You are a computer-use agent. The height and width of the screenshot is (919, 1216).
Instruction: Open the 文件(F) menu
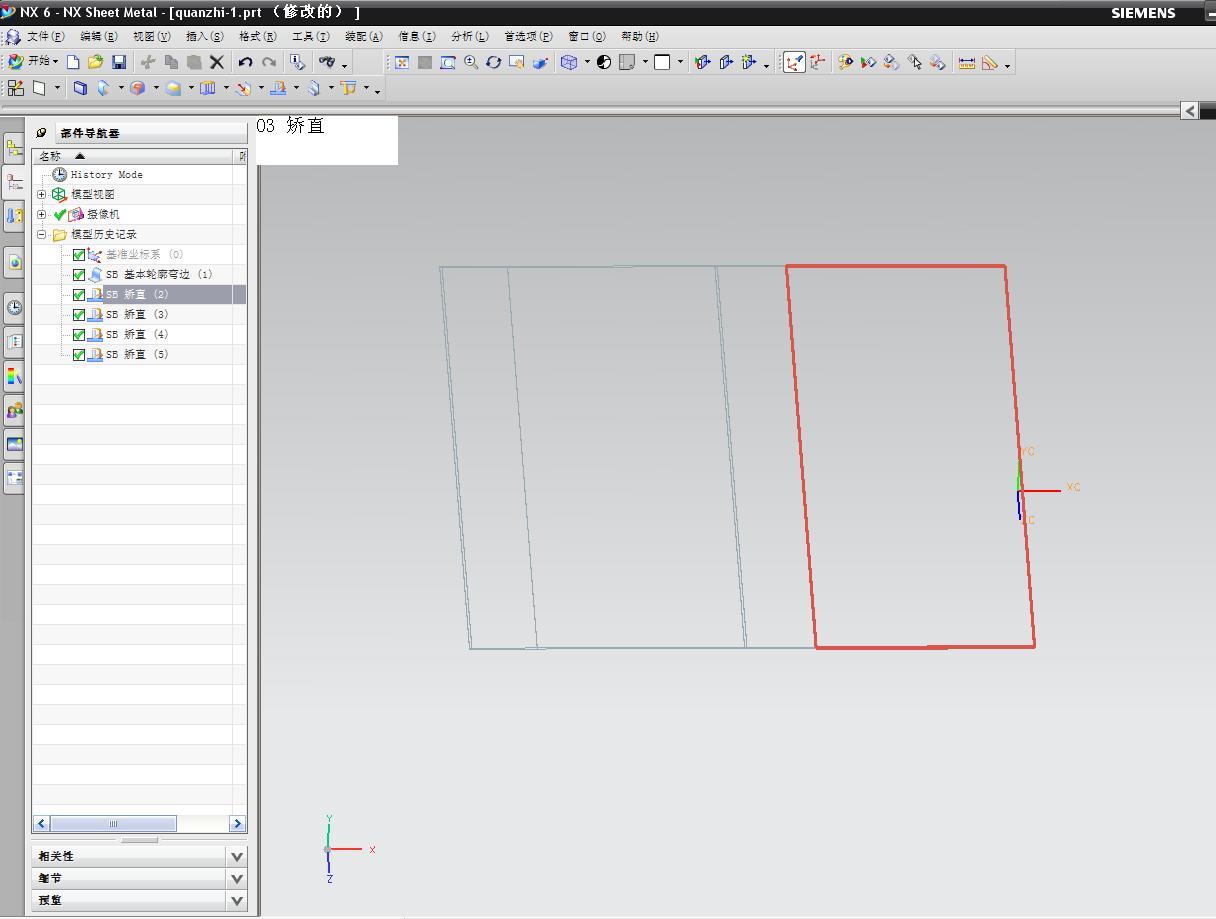(x=44, y=36)
